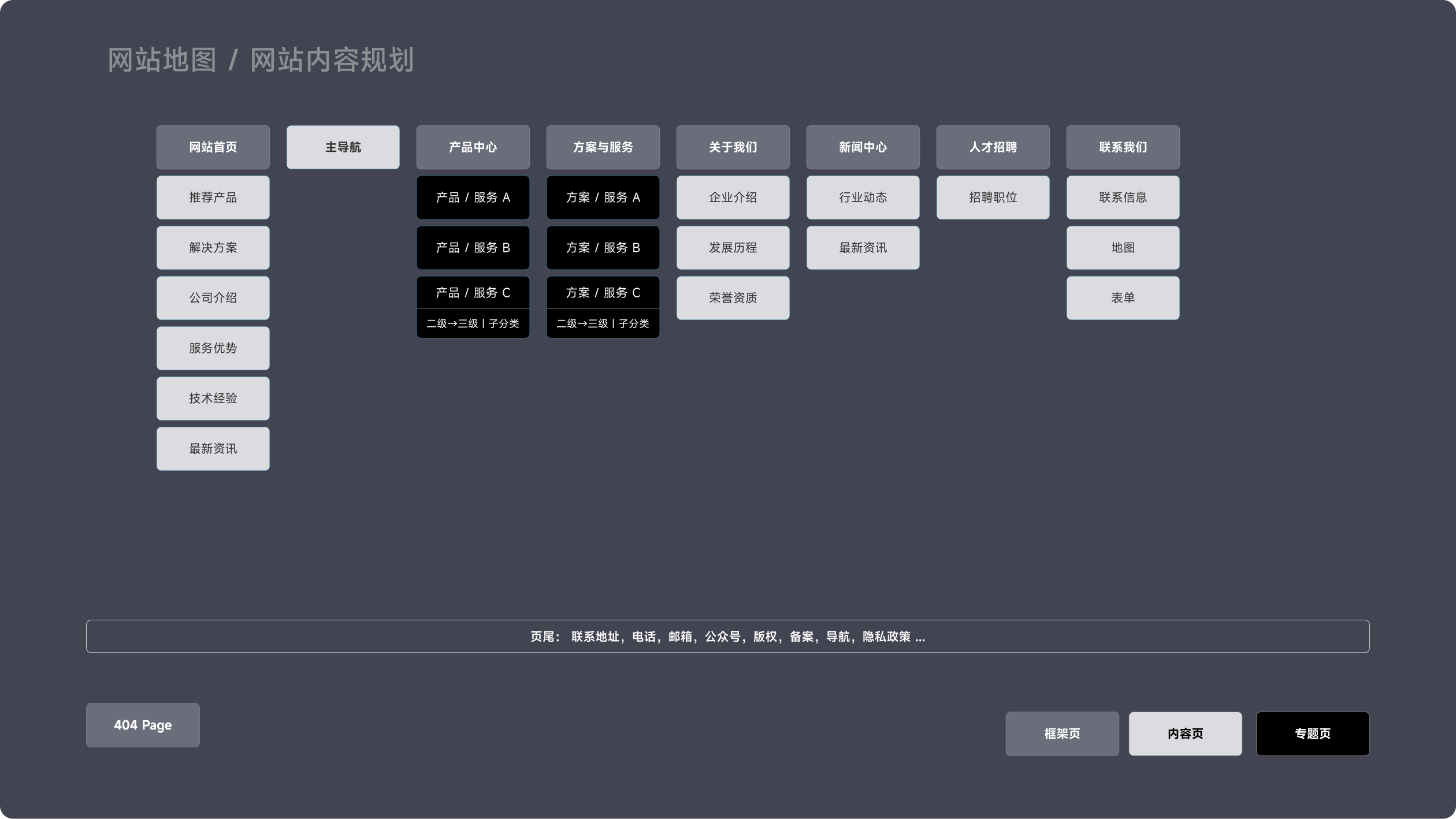Select the 主导航 main navigation box

pos(343,147)
